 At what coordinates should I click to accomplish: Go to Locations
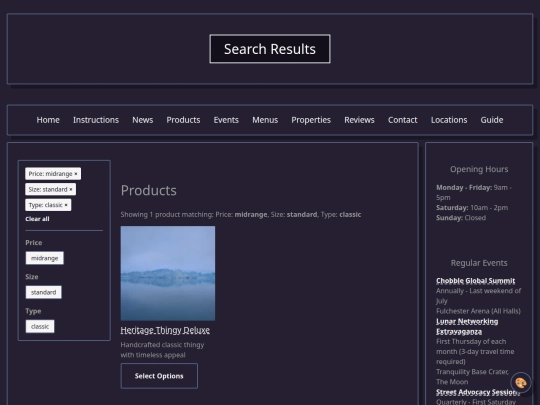pyautogui.click(x=449, y=120)
